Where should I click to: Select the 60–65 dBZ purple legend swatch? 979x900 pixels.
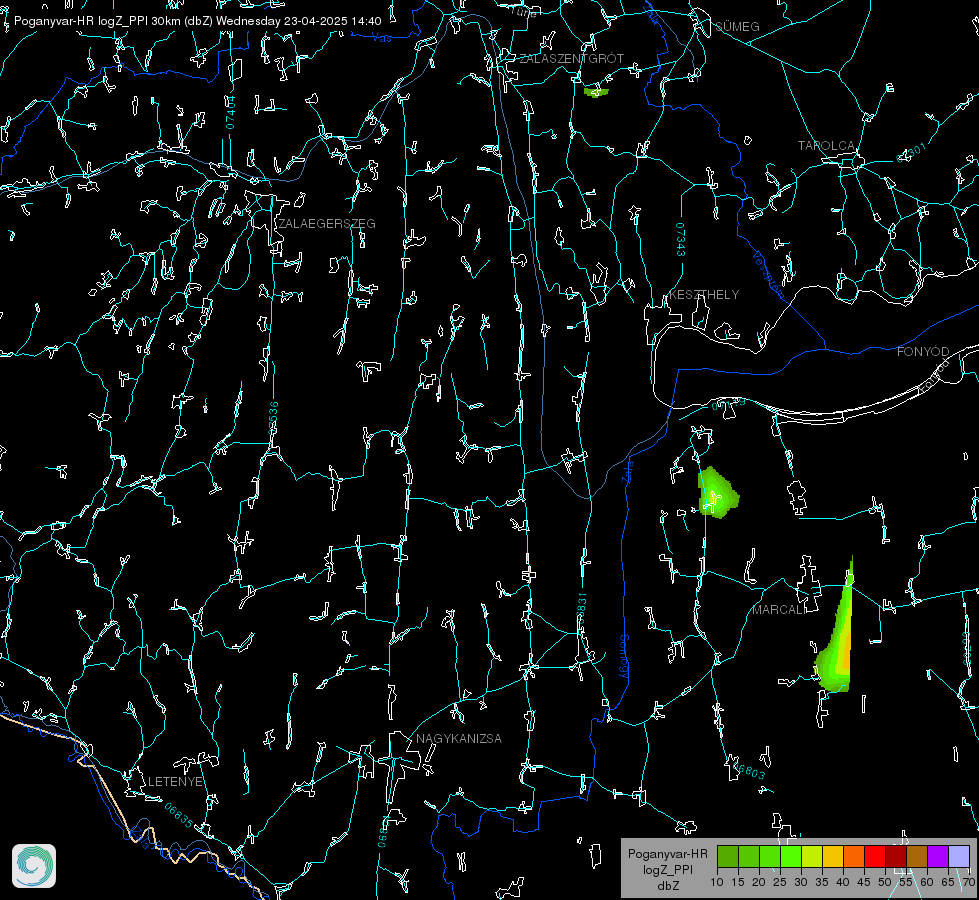[938, 856]
